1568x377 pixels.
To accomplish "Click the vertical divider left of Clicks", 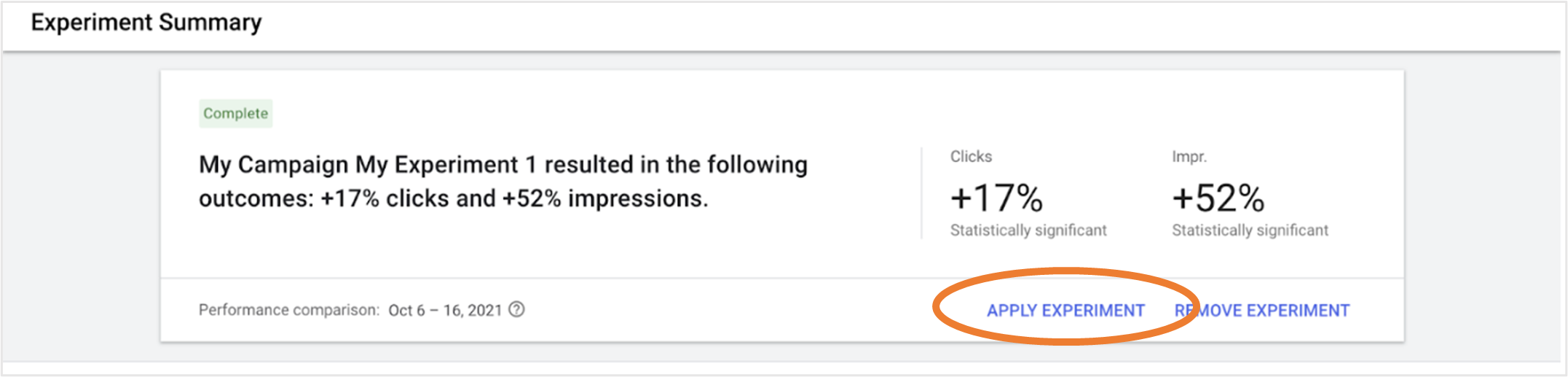I will pos(921,193).
